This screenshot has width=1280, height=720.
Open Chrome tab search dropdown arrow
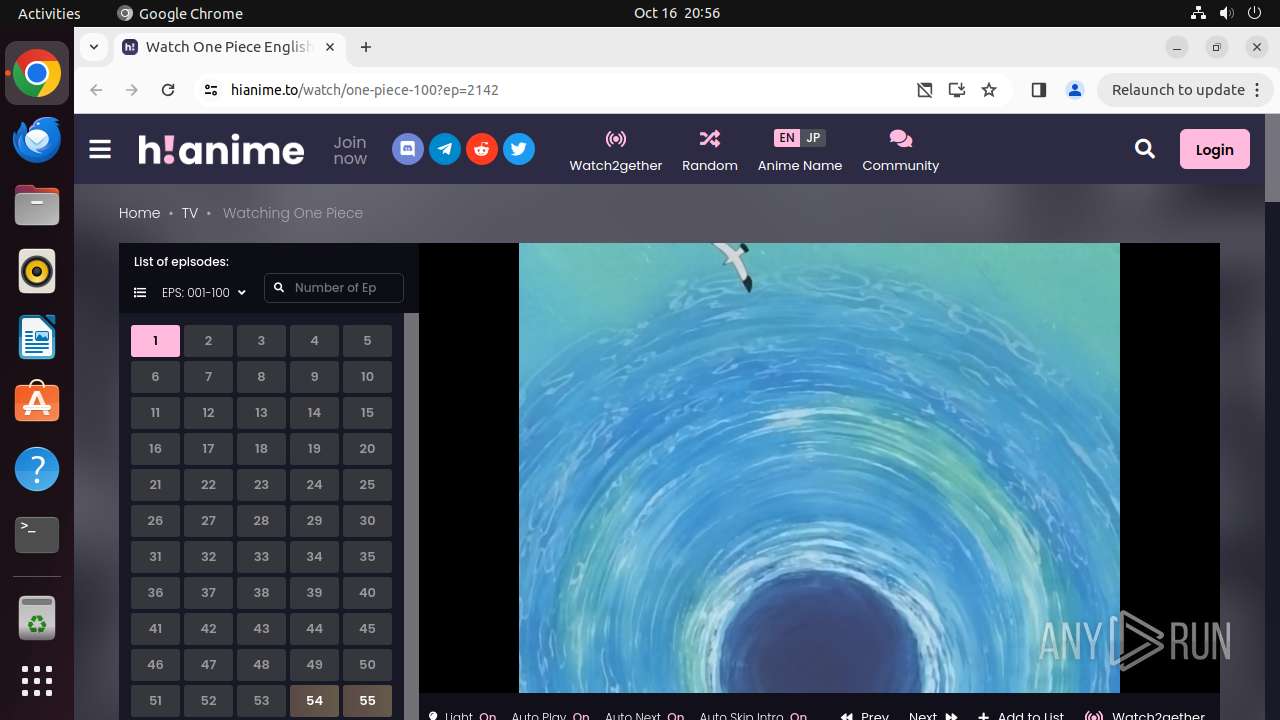tap(93, 47)
